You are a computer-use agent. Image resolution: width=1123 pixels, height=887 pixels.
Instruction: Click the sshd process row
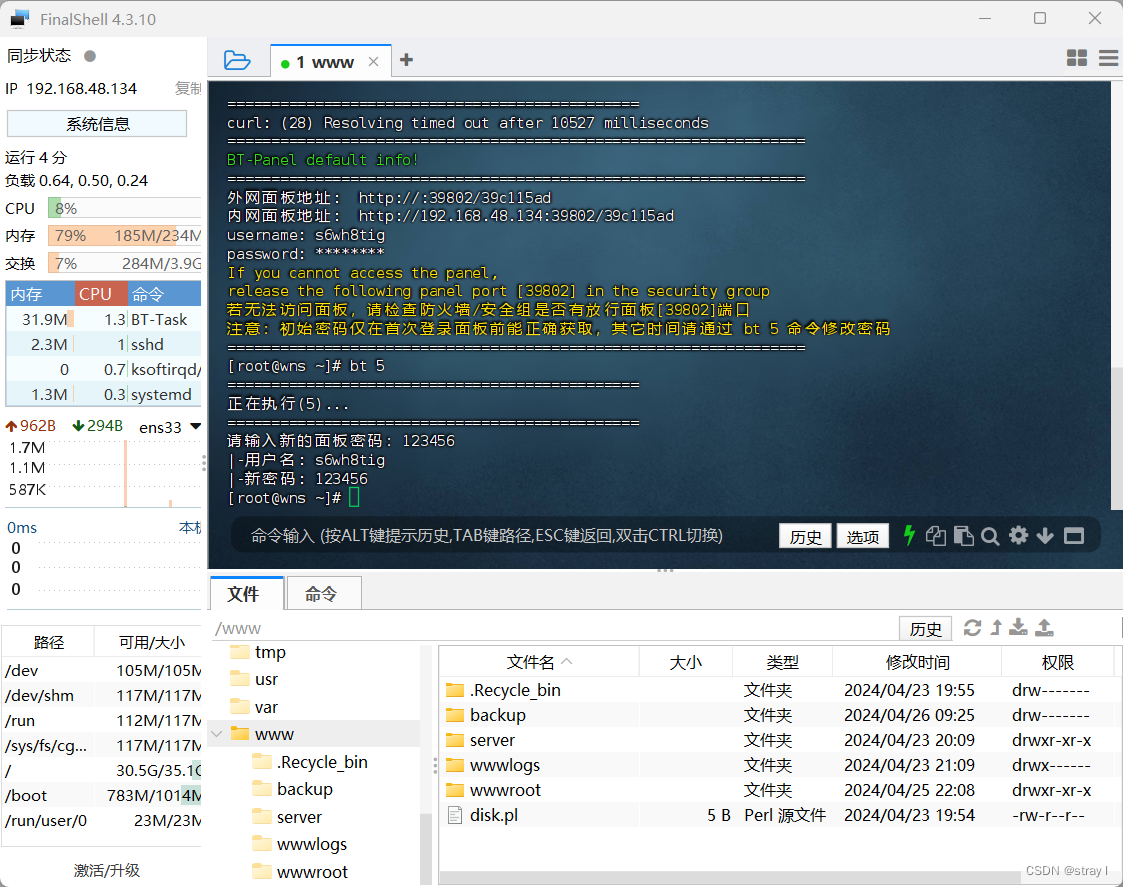point(104,345)
